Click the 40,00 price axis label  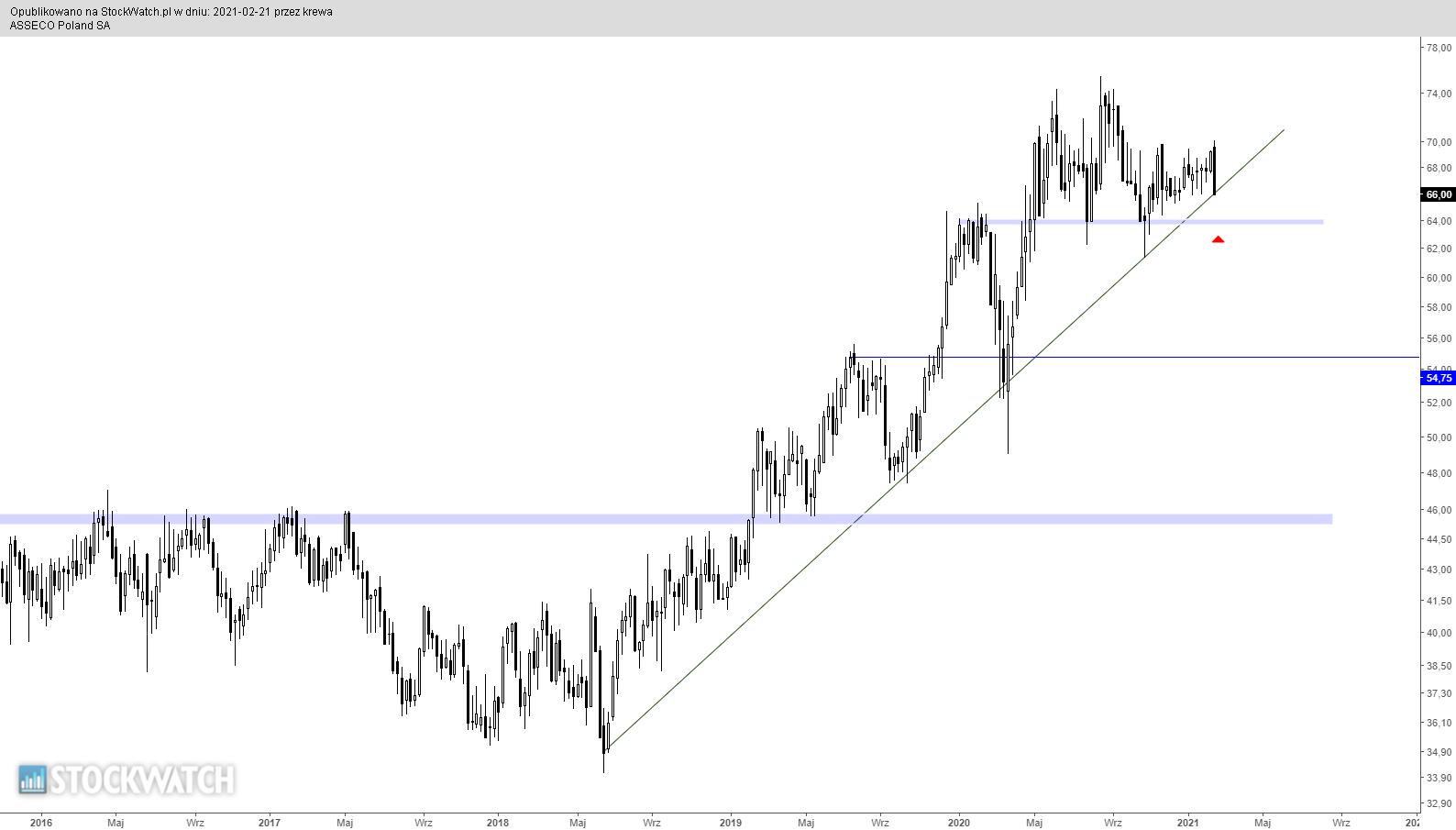coord(1439,633)
